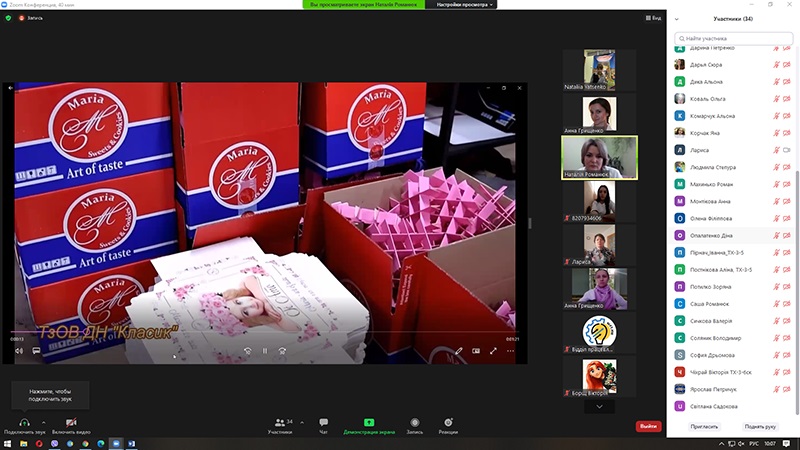Click the green encryption shield icon
Image resolution: width=800 pixels, height=450 pixels.
tap(8, 18)
